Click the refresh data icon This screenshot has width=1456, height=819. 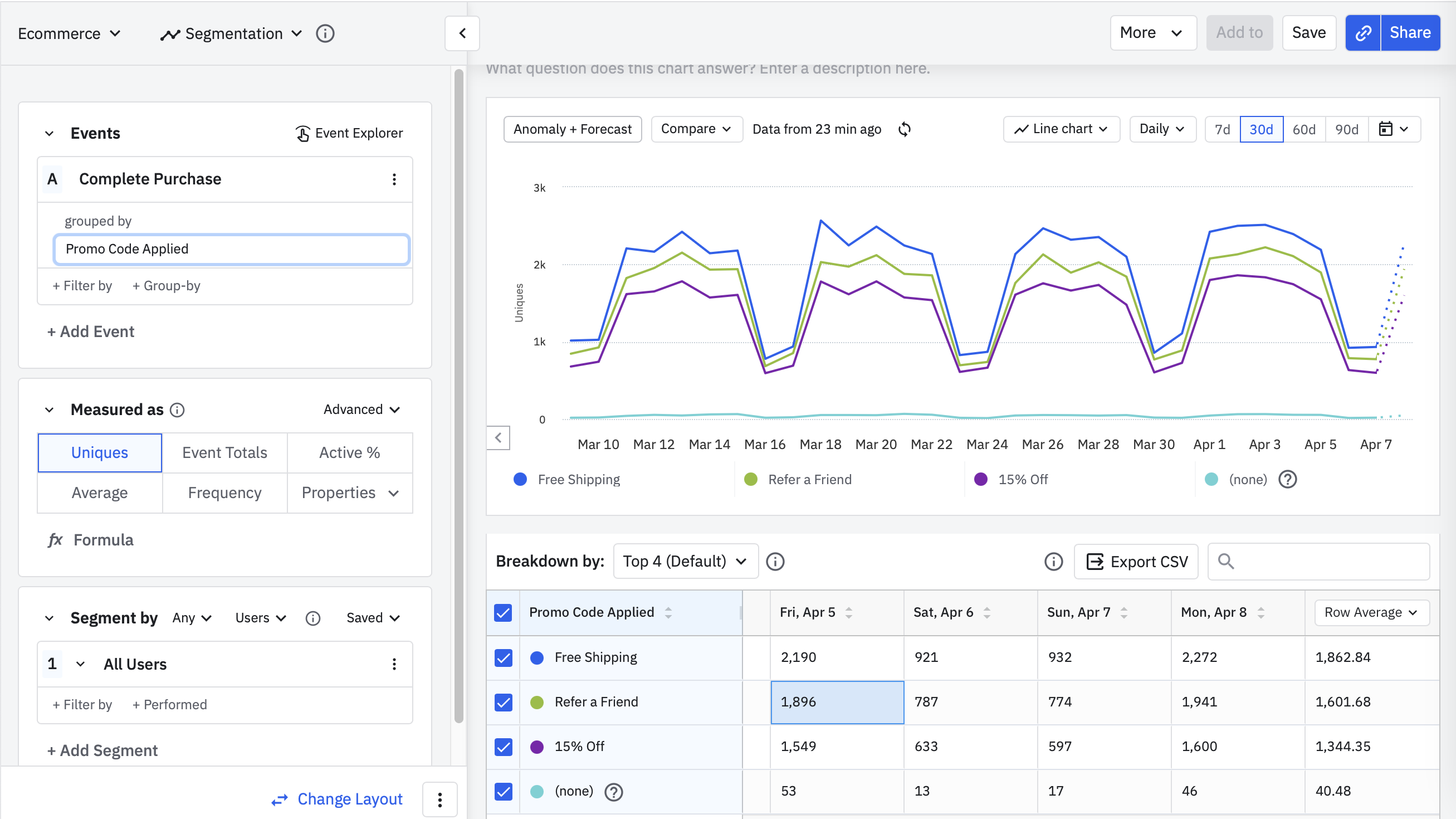905,129
